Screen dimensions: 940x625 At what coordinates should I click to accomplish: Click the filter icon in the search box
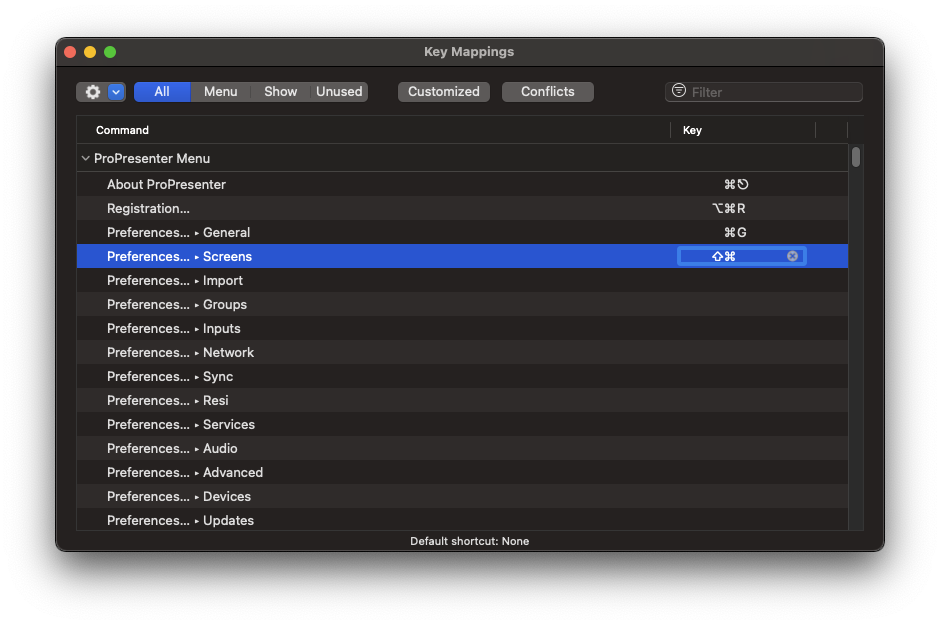click(679, 90)
